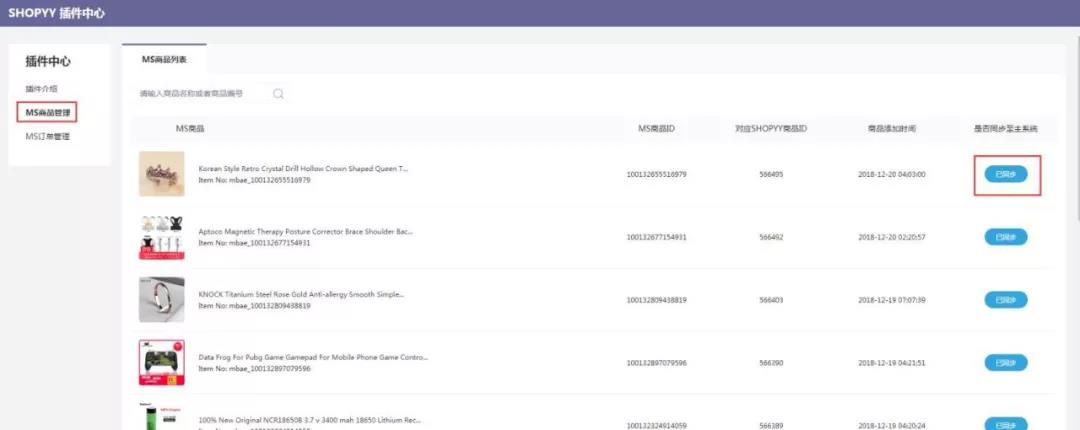Click the SHOPYY 插件中心 header title
This screenshot has width=1080, height=430.
coord(56,13)
